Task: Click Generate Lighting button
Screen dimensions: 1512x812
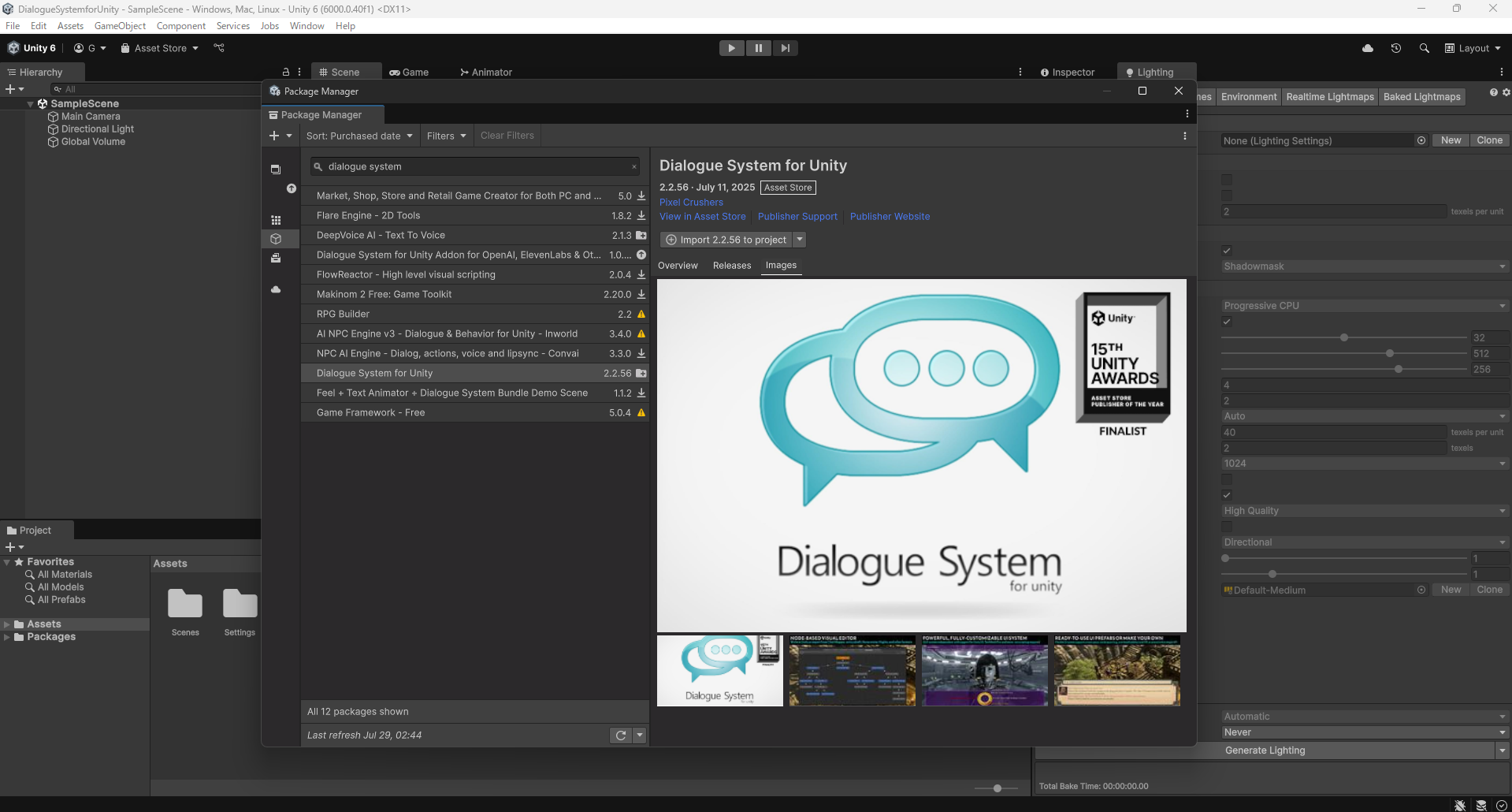Action: (x=1265, y=751)
